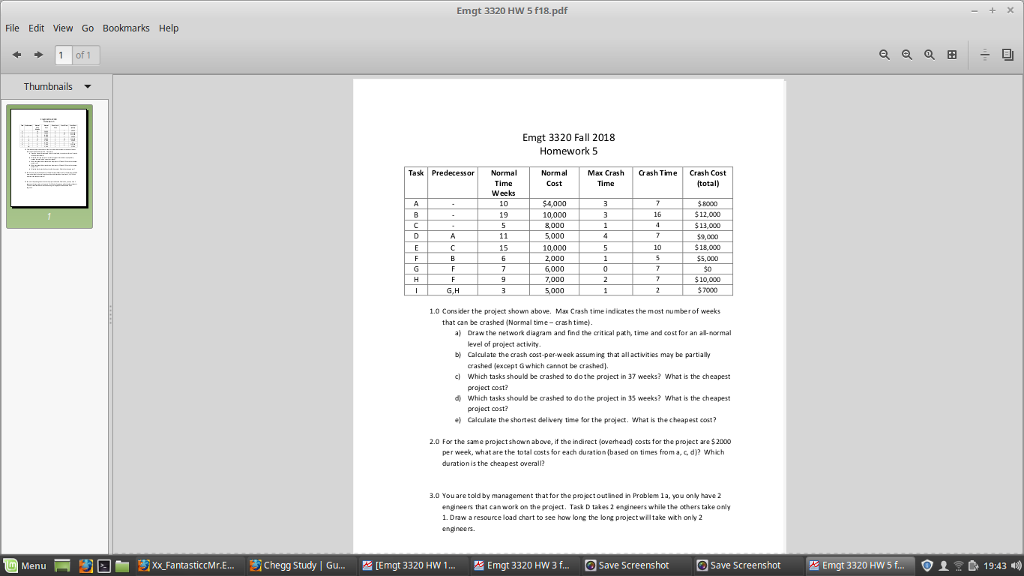Open the View menu
The height and width of the screenshot is (576, 1024).
63,28
